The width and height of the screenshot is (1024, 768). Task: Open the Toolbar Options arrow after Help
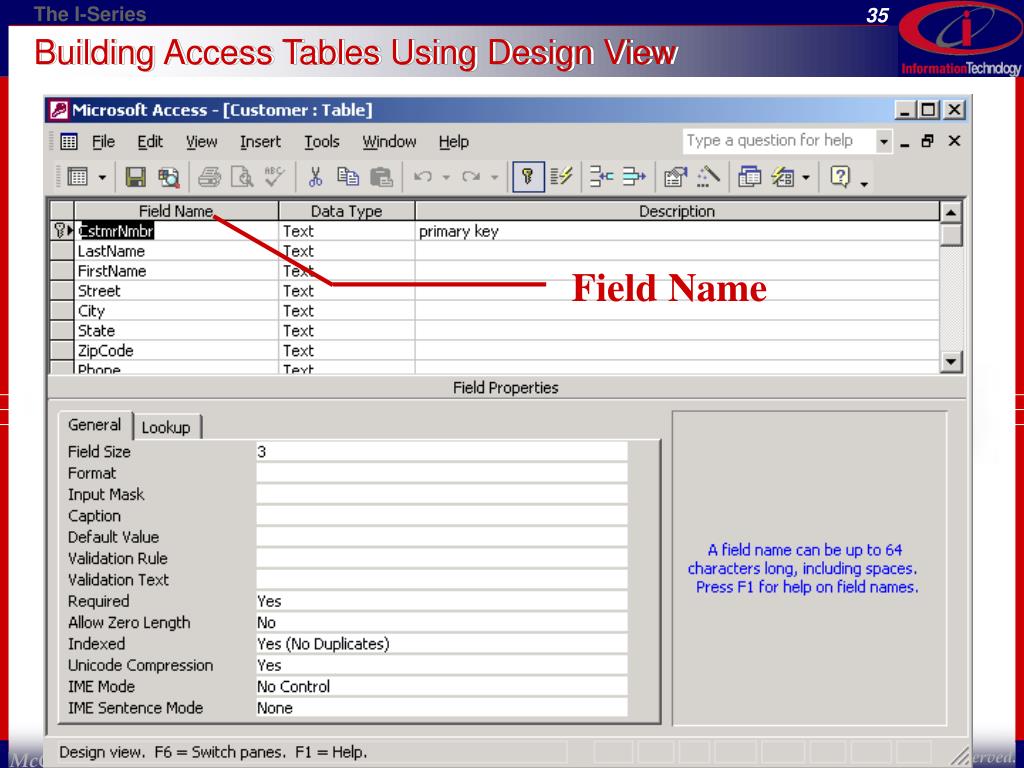point(864,184)
